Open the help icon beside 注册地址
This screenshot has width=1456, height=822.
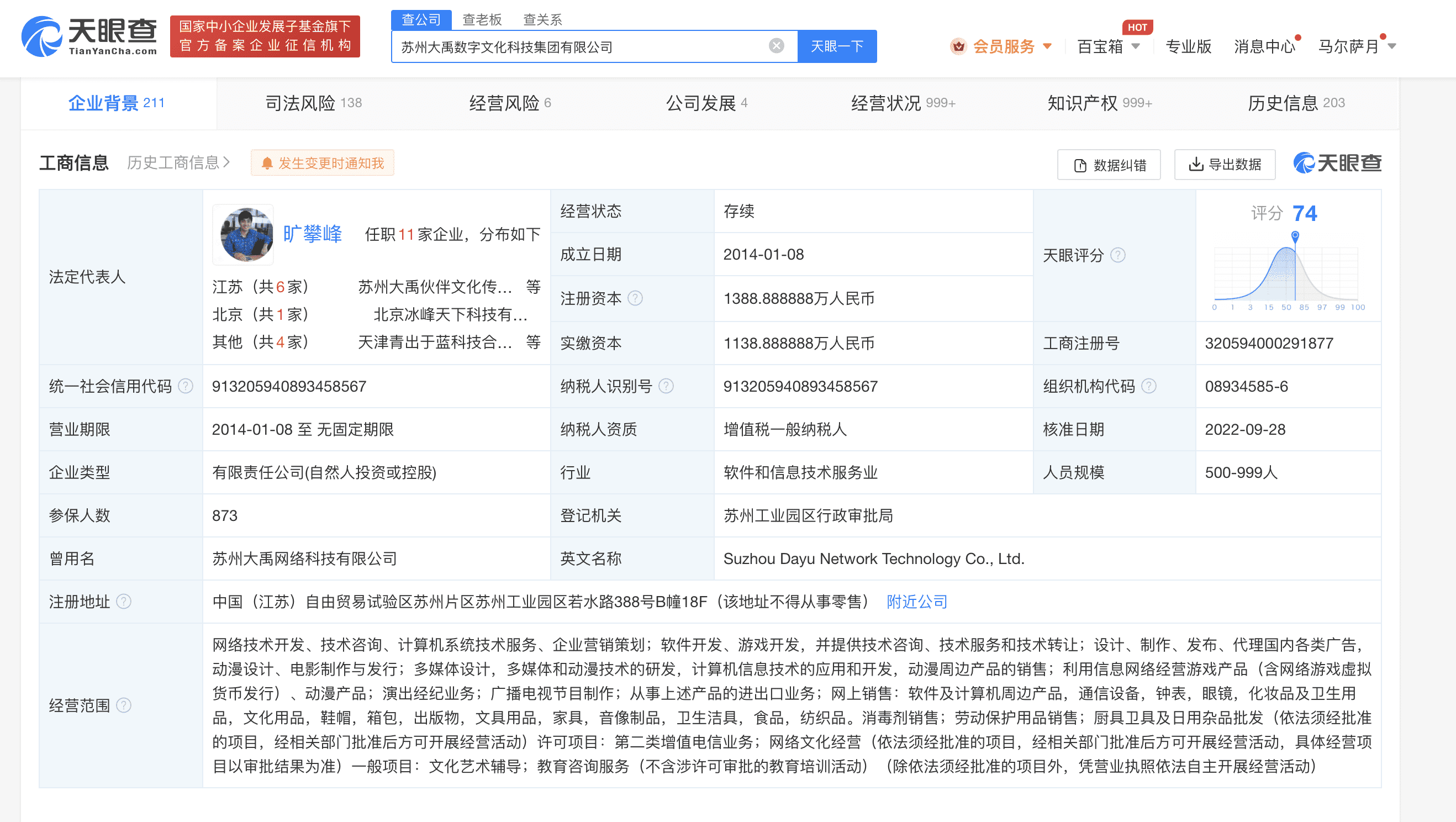click(x=124, y=602)
